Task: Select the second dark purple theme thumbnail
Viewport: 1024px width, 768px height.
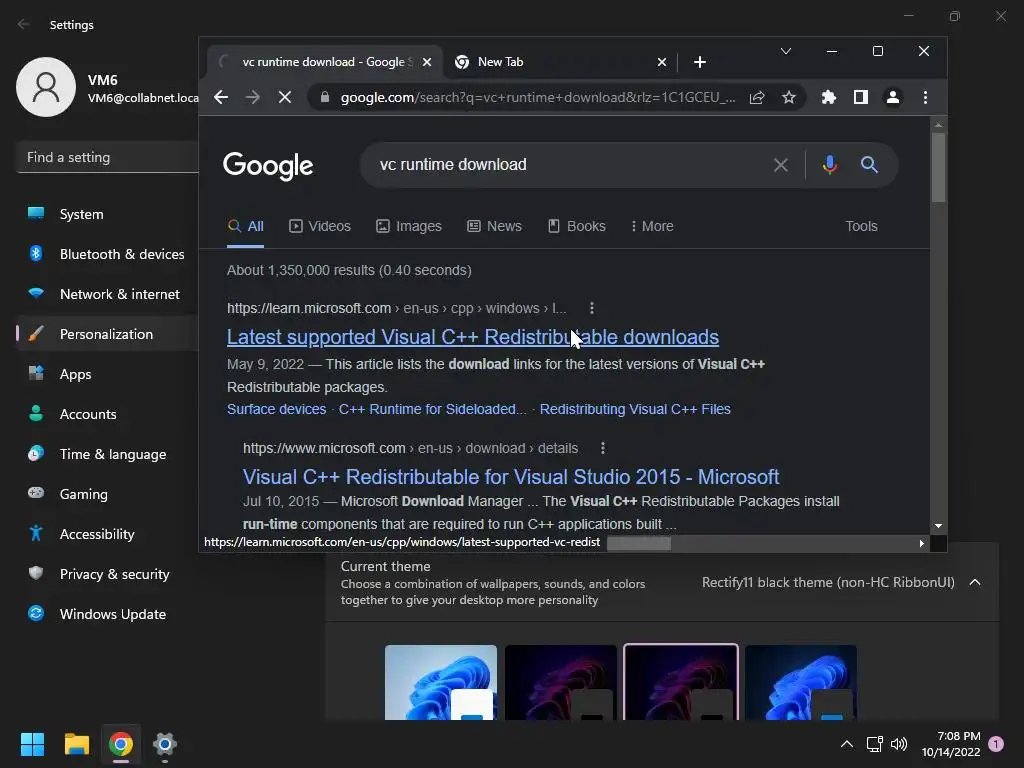Action: (561, 682)
